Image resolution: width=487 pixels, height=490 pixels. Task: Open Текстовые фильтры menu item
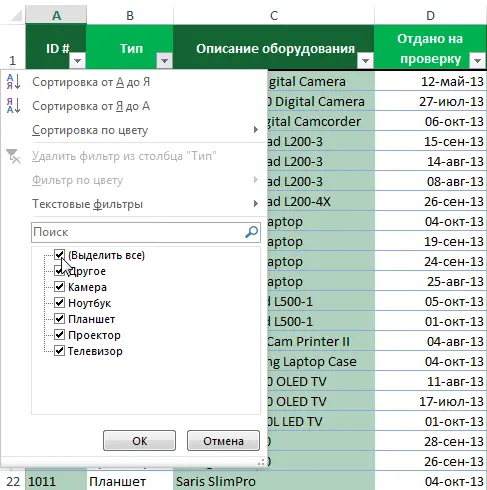click(x=134, y=204)
